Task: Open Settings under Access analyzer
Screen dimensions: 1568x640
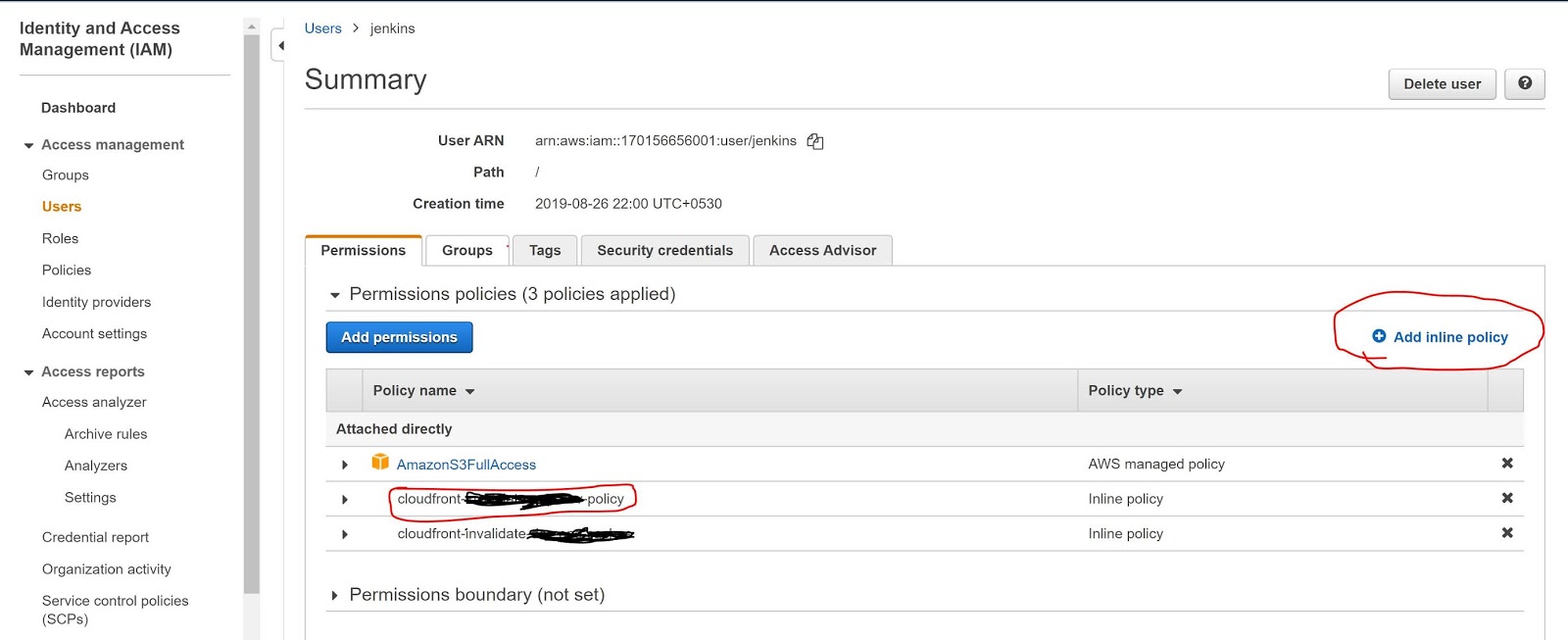Action: [90, 498]
